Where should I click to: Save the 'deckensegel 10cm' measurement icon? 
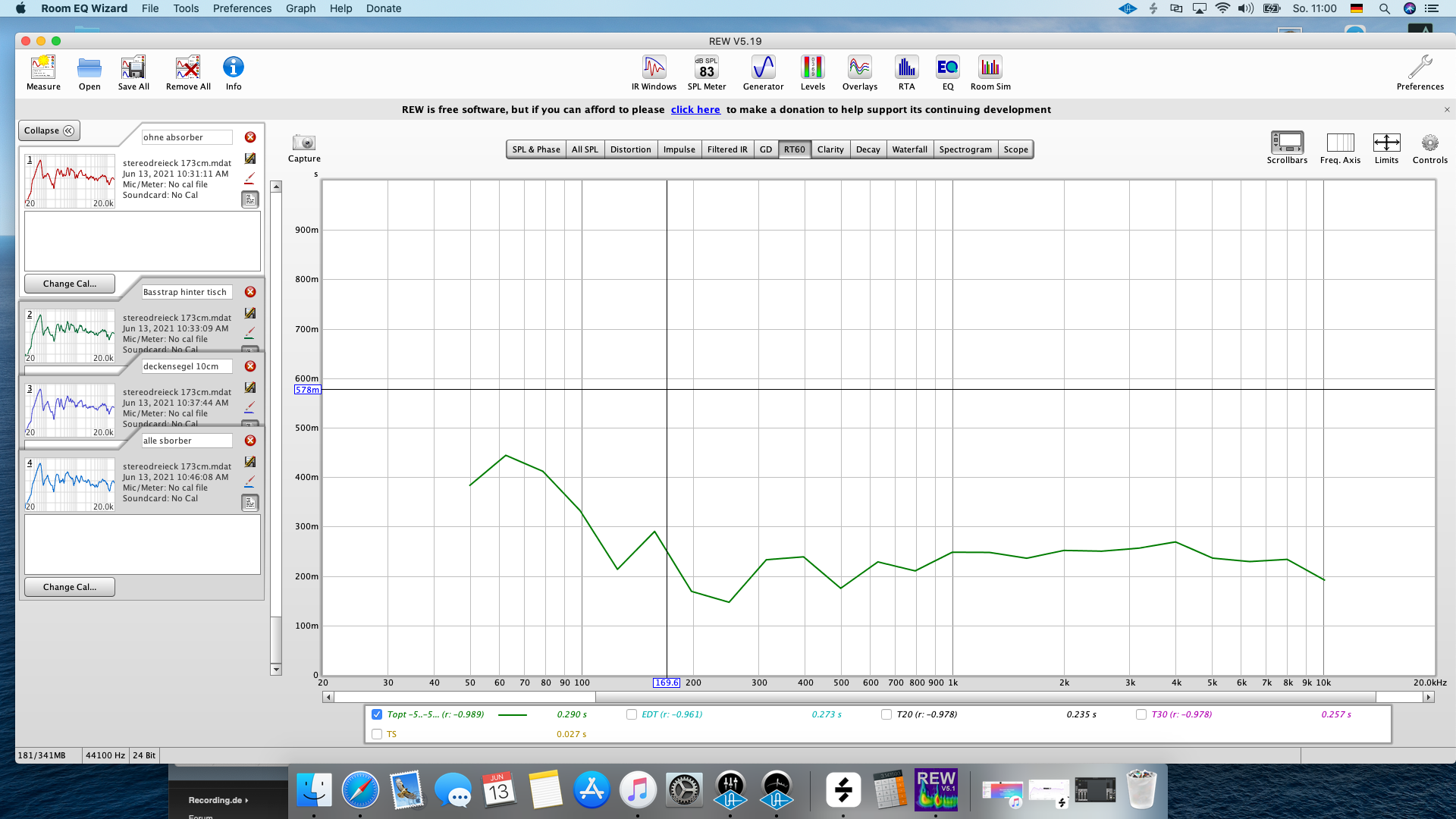tap(250, 388)
